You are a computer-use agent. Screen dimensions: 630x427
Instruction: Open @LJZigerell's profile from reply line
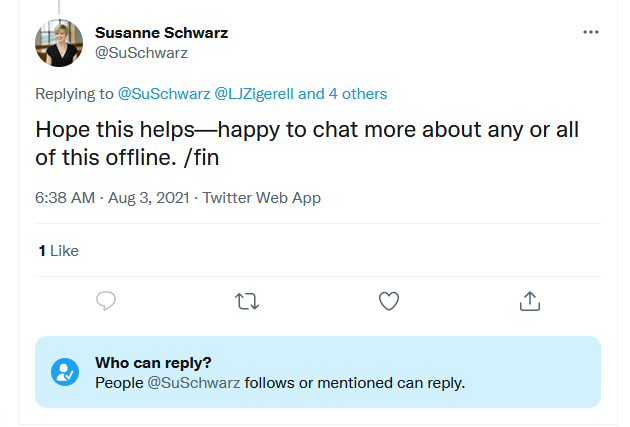coord(253,94)
